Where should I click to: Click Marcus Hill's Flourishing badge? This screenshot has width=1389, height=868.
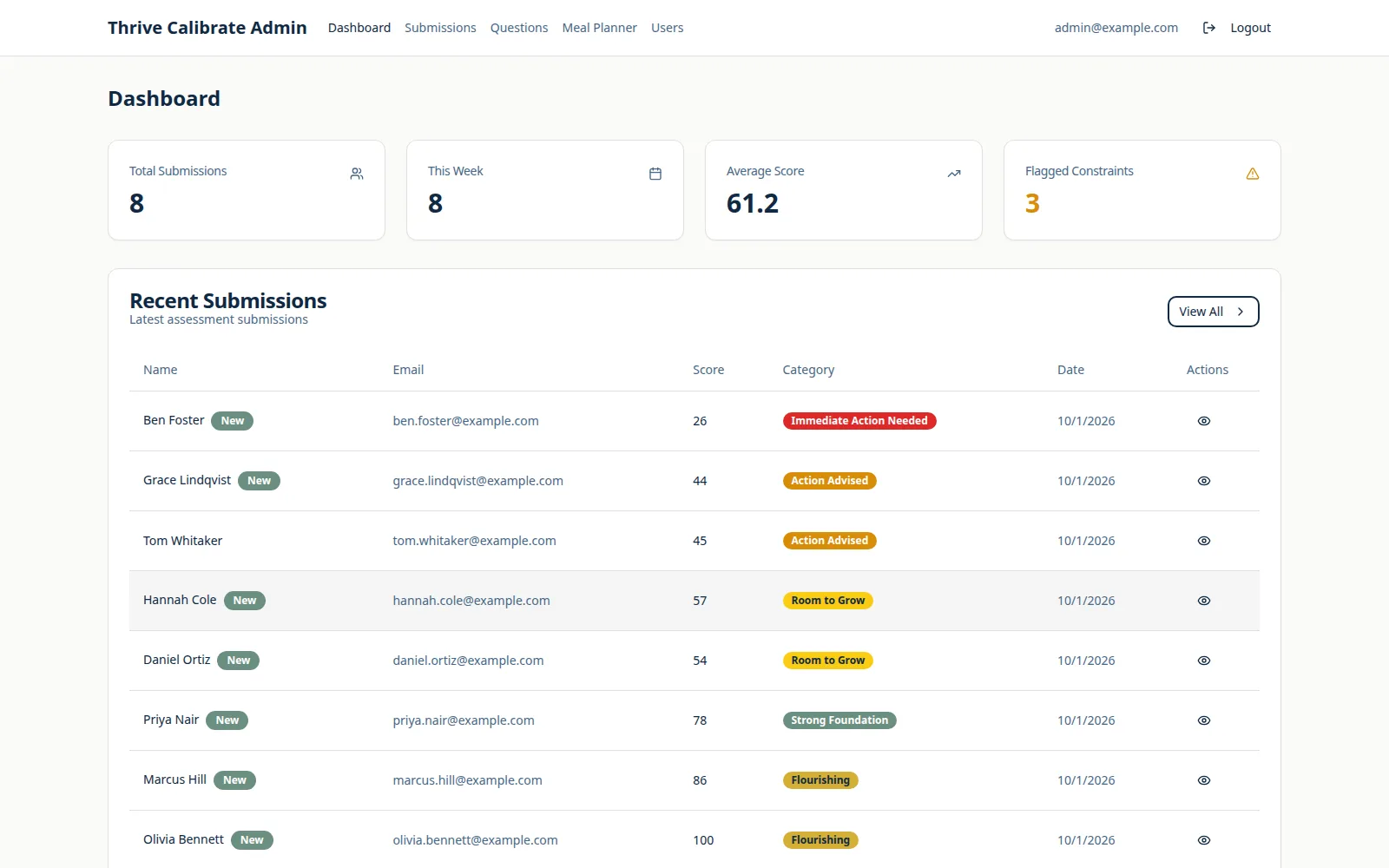pos(820,780)
